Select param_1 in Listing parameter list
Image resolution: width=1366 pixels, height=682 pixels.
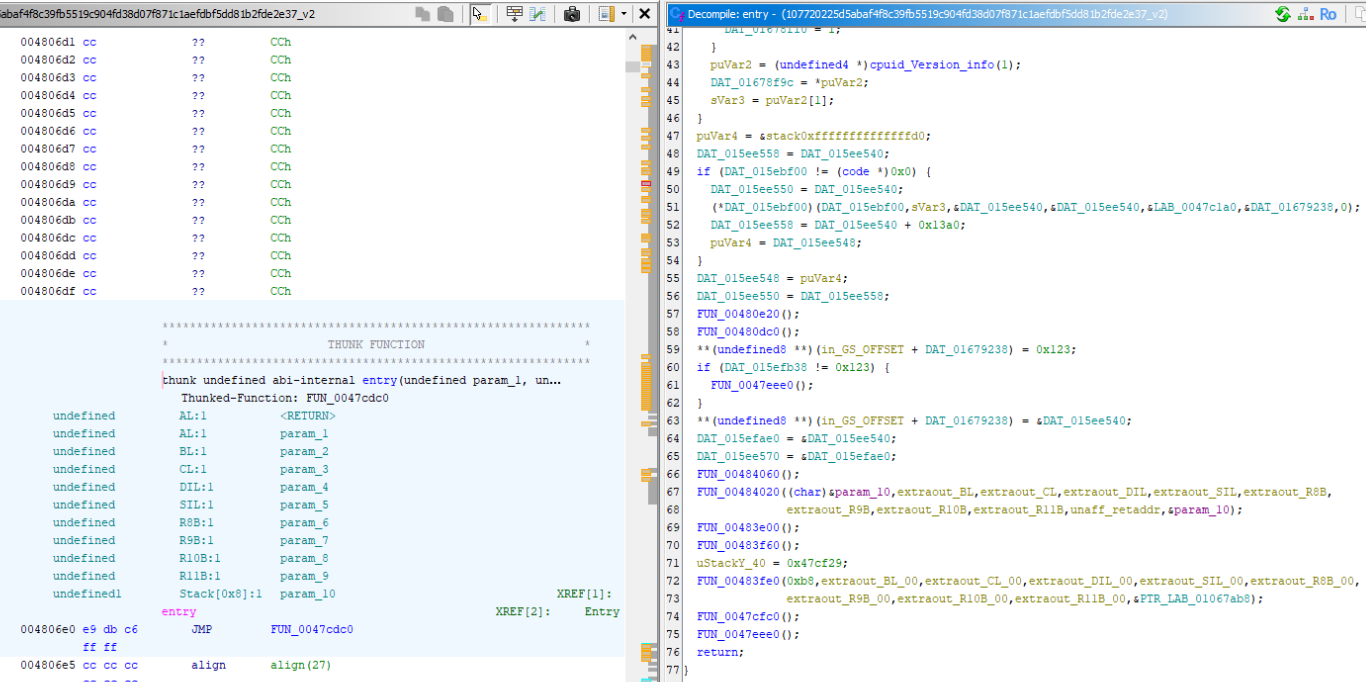point(304,434)
